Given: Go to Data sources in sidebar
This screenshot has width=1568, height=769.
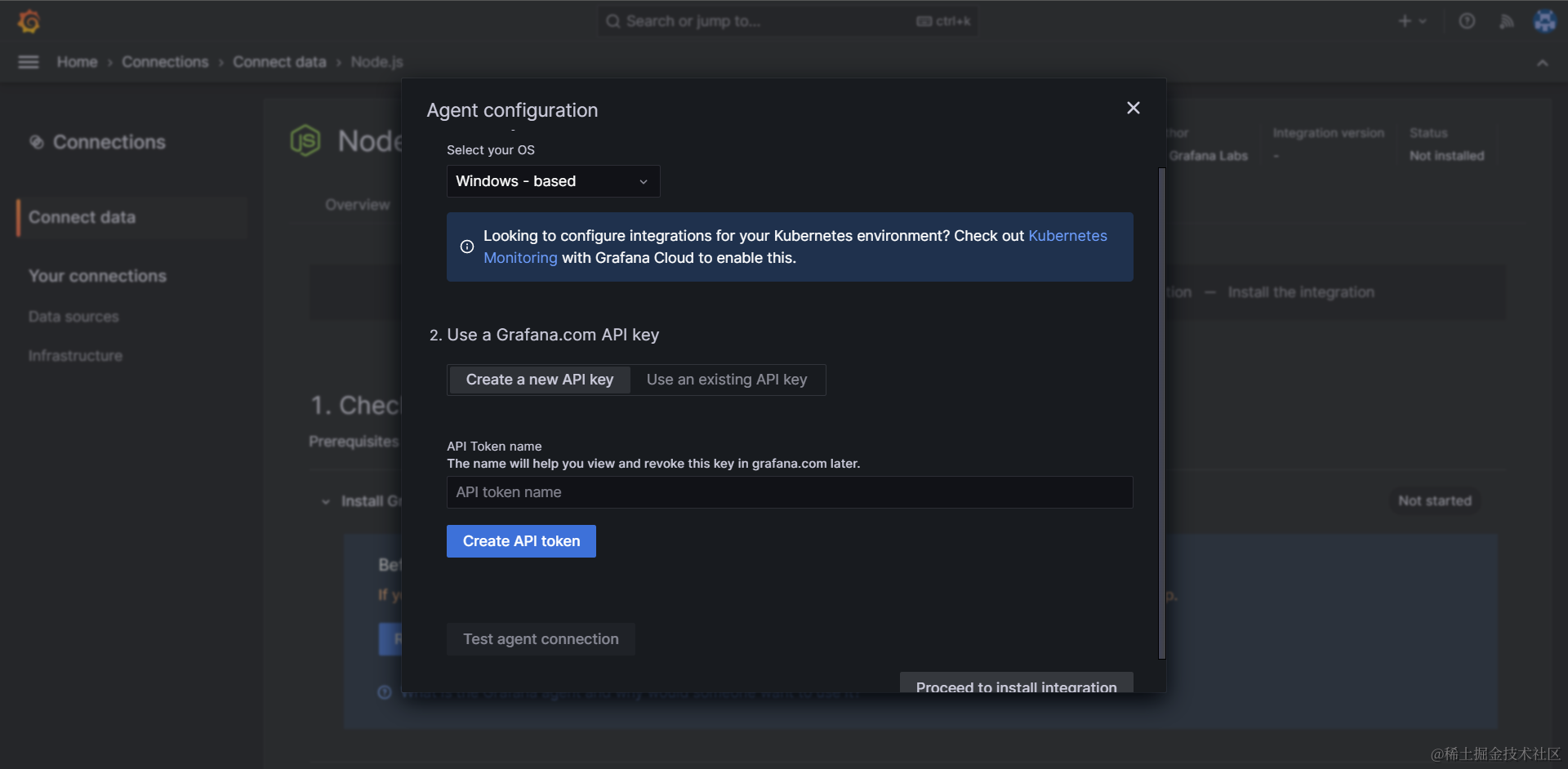Looking at the screenshot, I should pos(73,317).
